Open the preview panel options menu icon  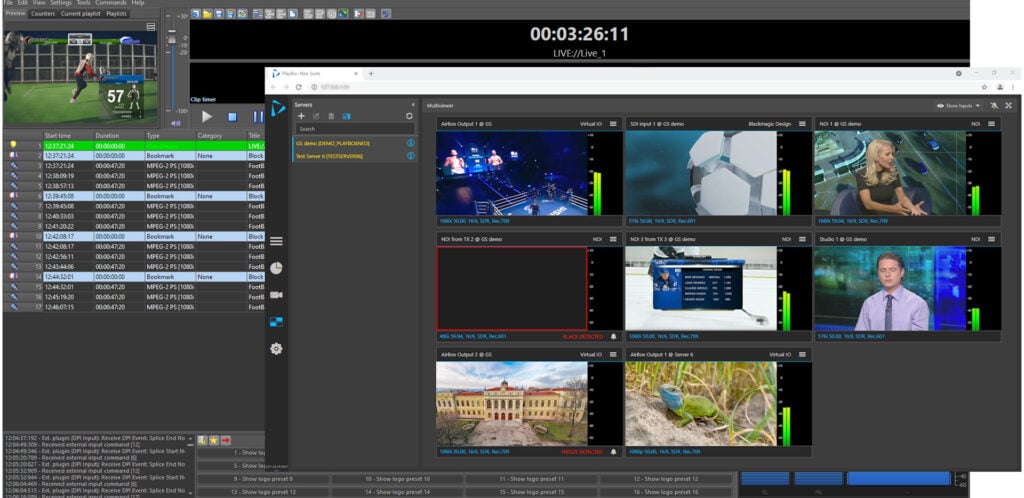coord(151,27)
